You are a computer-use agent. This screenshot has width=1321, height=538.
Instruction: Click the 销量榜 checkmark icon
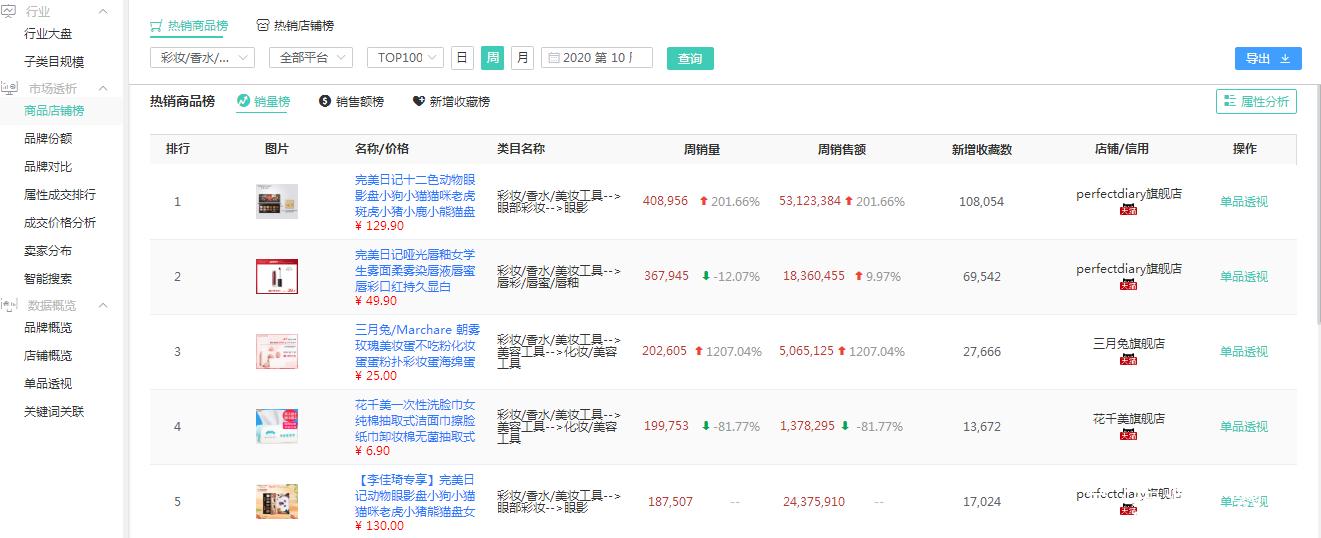tap(243, 101)
